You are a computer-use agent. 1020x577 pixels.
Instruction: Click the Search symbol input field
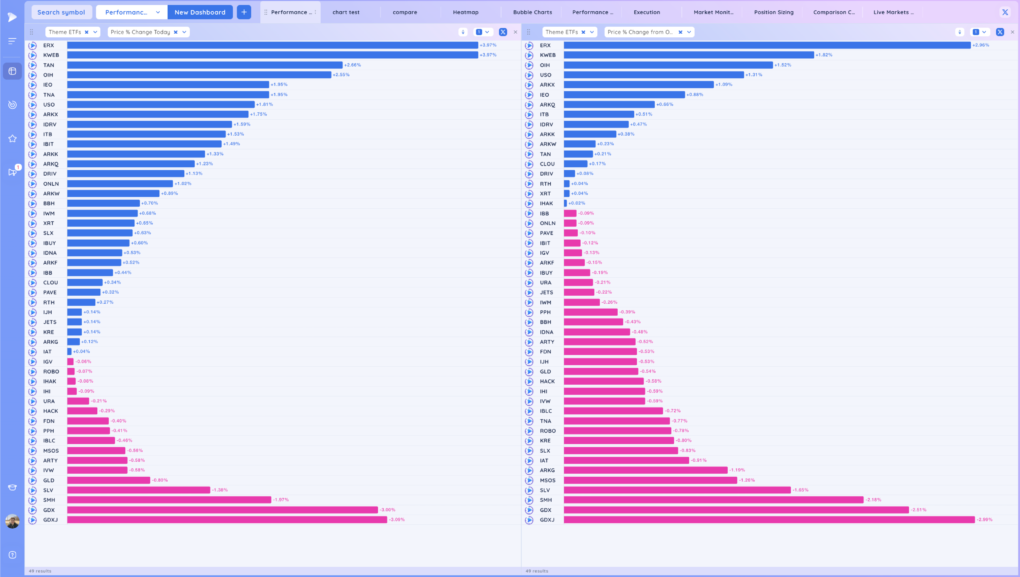[61, 12]
